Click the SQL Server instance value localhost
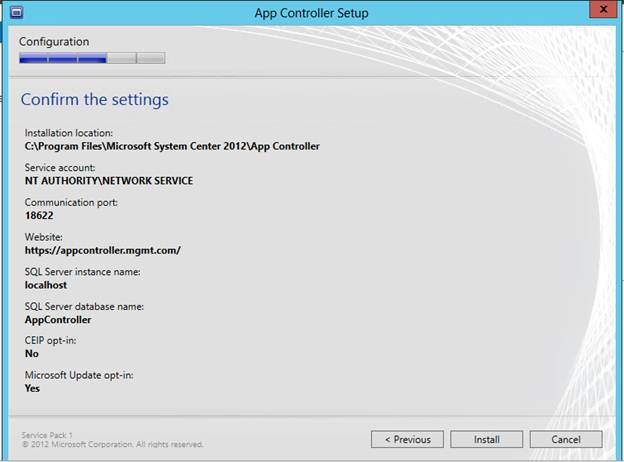This screenshot has width=624, height=462. 46,285
